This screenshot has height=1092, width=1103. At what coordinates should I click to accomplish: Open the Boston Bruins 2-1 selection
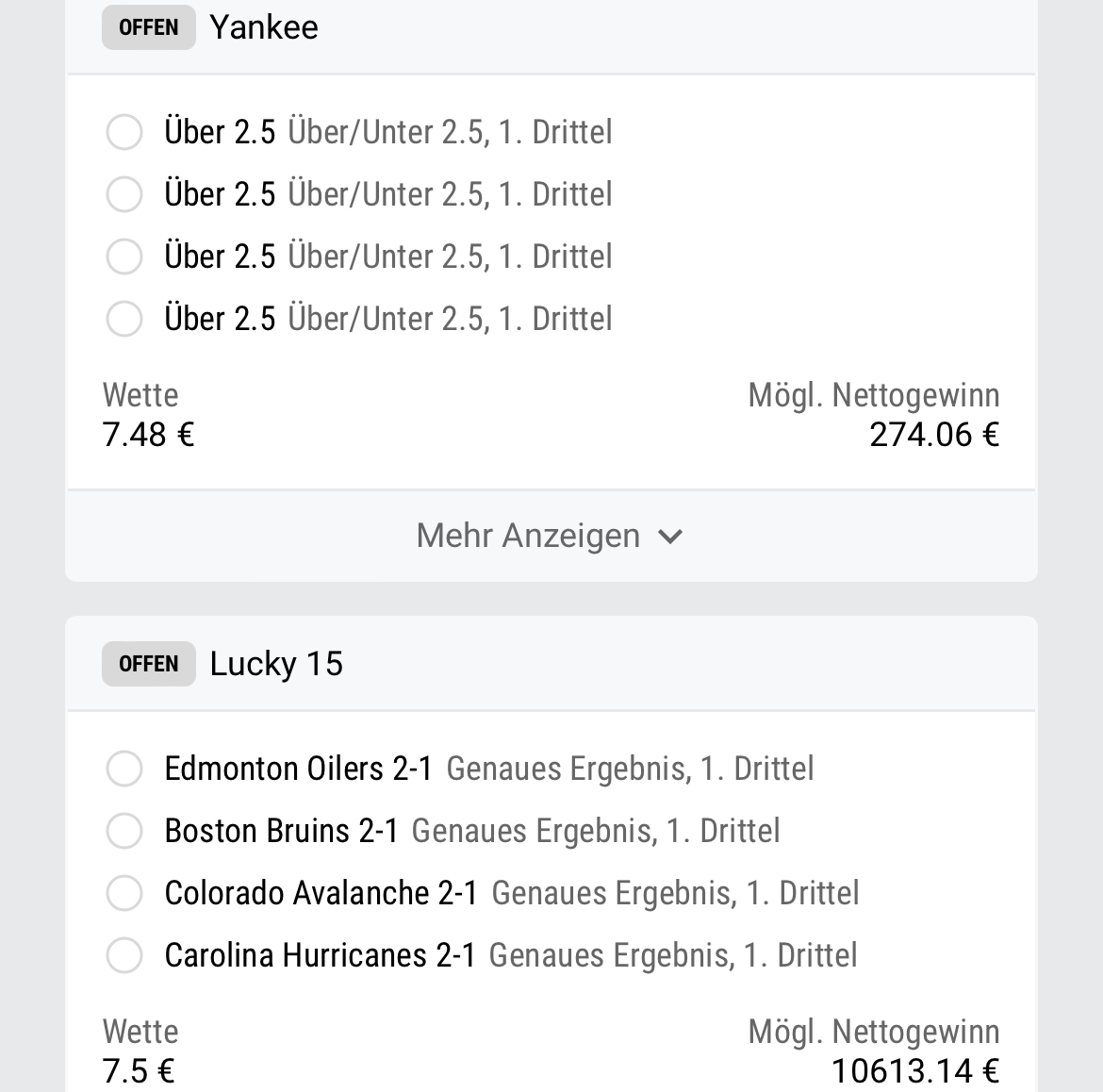[281, 831]
